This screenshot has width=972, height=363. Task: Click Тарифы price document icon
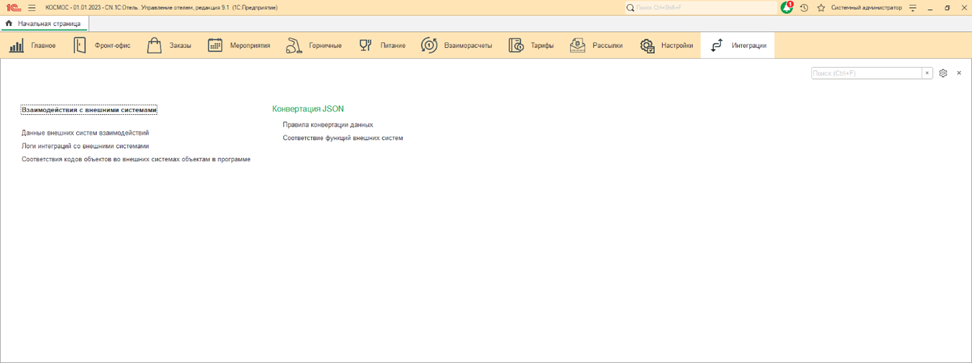pyautogui.click(x=516, y=45)
